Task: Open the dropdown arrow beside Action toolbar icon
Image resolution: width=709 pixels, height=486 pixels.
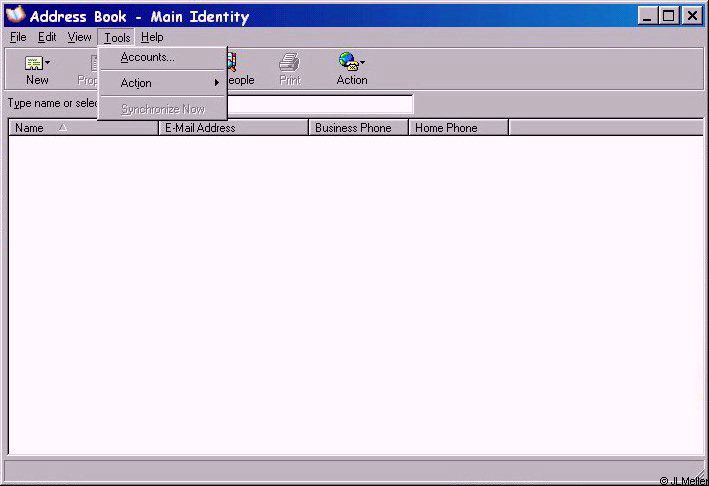Action: (362, 62)
